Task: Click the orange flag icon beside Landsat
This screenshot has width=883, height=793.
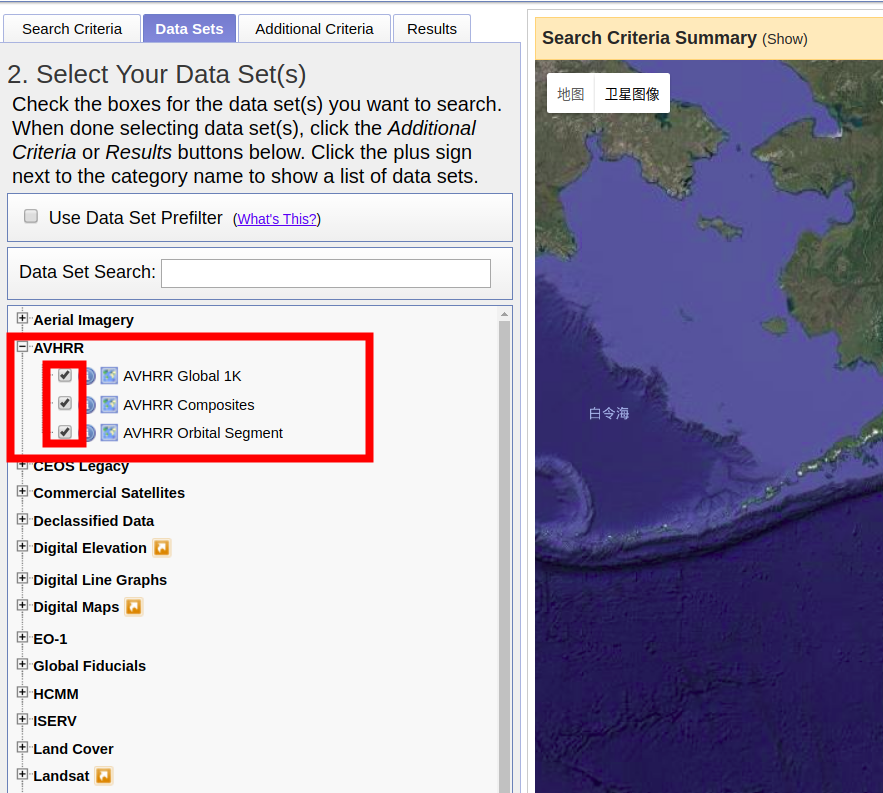Action: (x=104, y=776)
